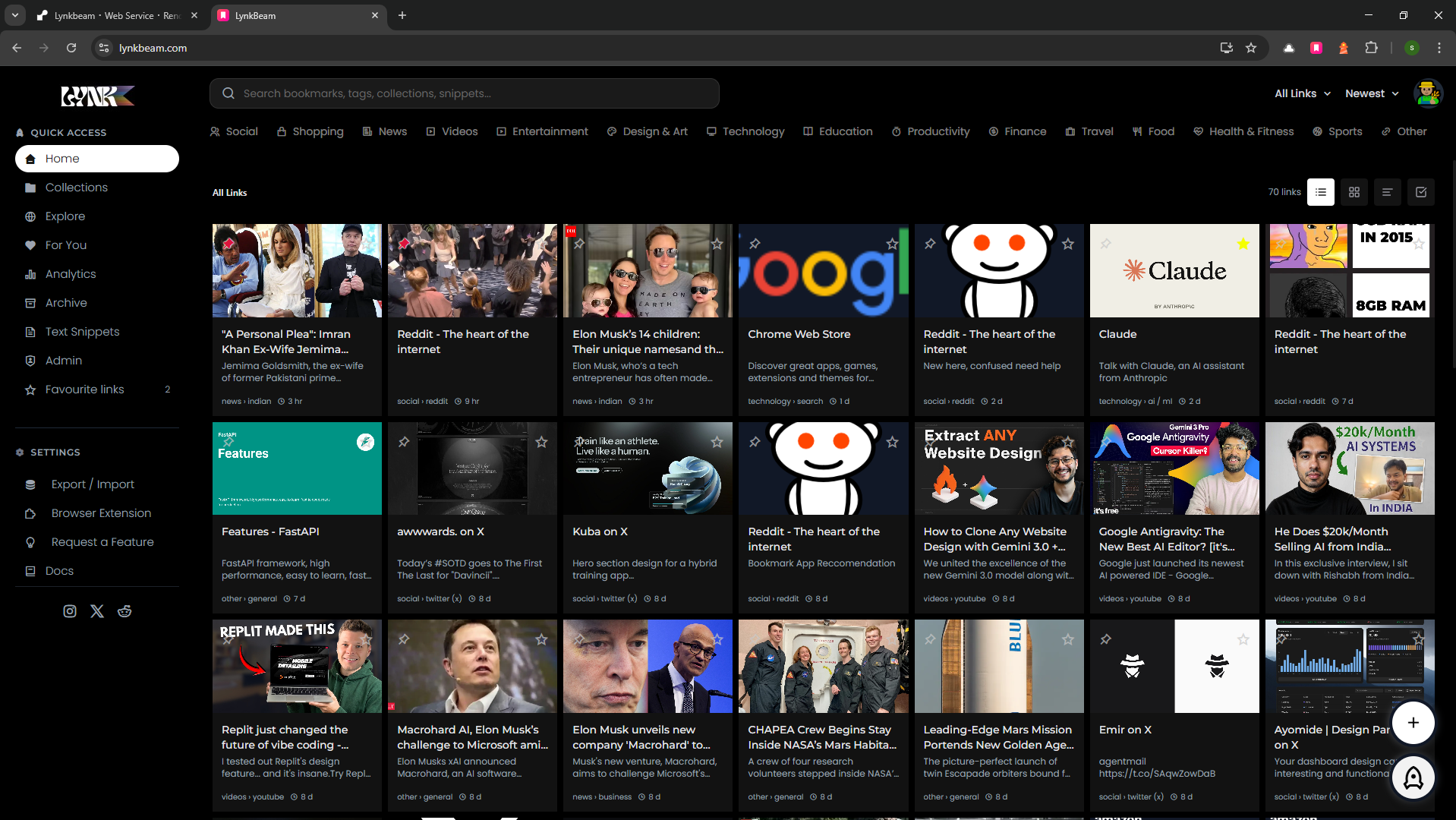Unfavourite the Claude card star
1456x820 pixels.
1243,244
